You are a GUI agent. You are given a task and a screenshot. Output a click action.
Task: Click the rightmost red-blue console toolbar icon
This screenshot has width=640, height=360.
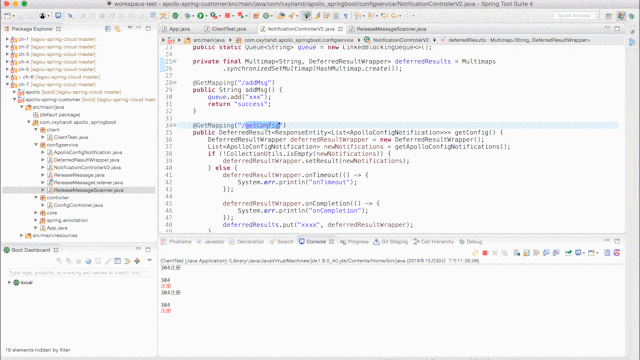(x=617, y=253)
